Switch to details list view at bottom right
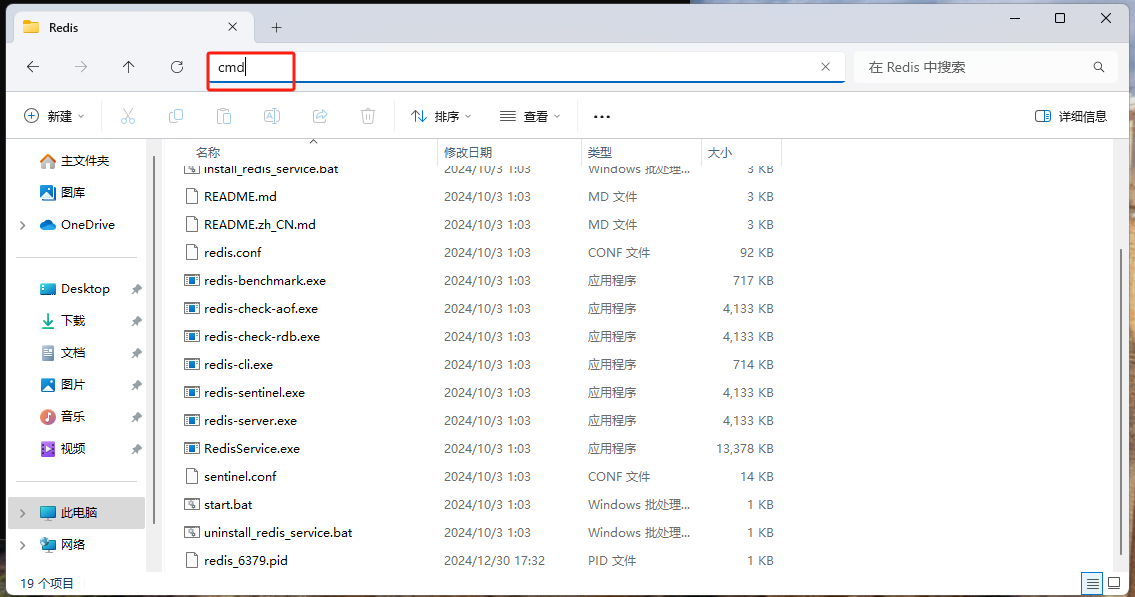The height and width of the screenshot is (597, 1135). tap(1092, 583)
